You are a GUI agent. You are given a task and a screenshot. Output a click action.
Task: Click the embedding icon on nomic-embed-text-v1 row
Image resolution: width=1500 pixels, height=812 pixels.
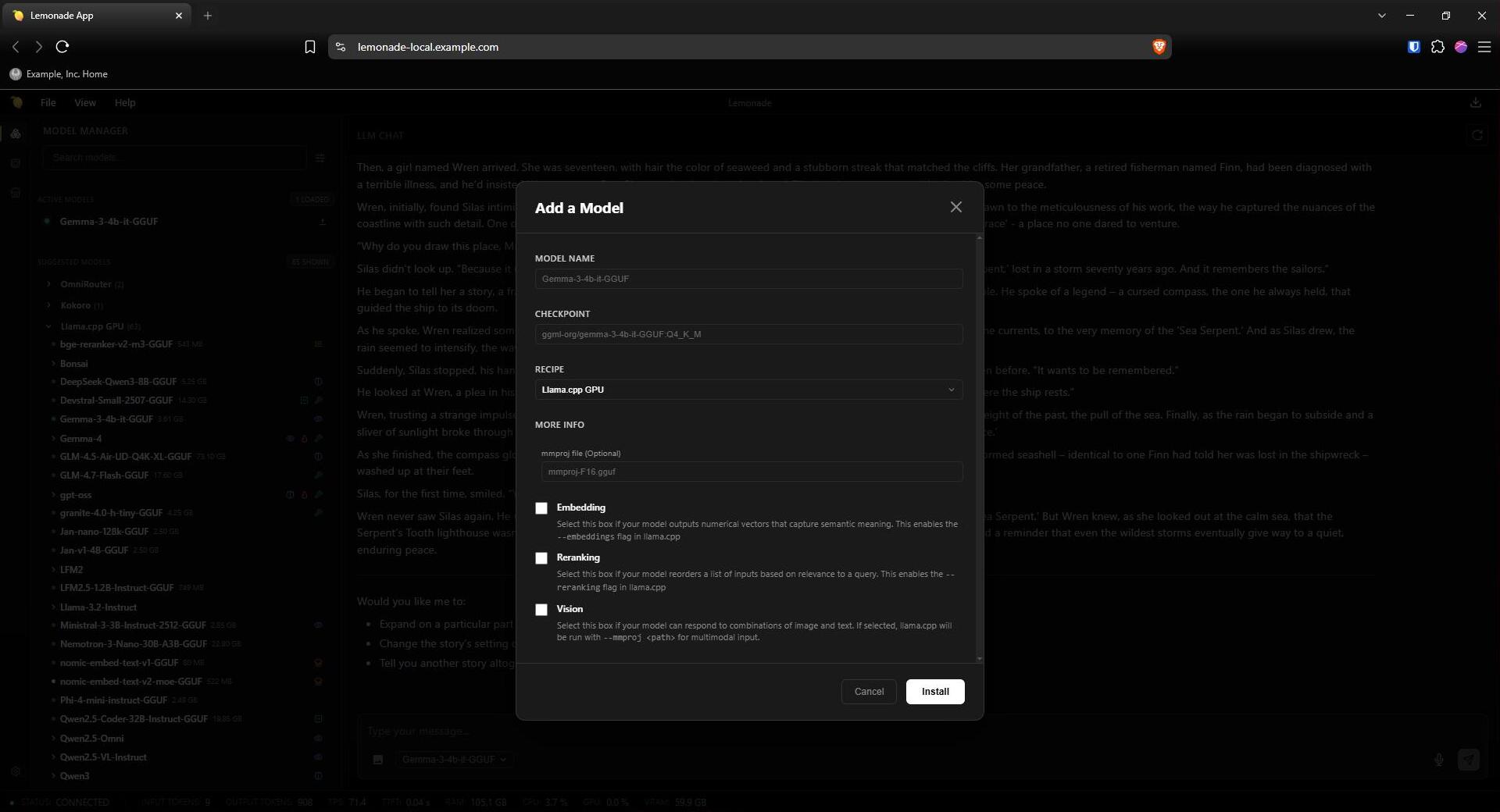click(318, 663)
